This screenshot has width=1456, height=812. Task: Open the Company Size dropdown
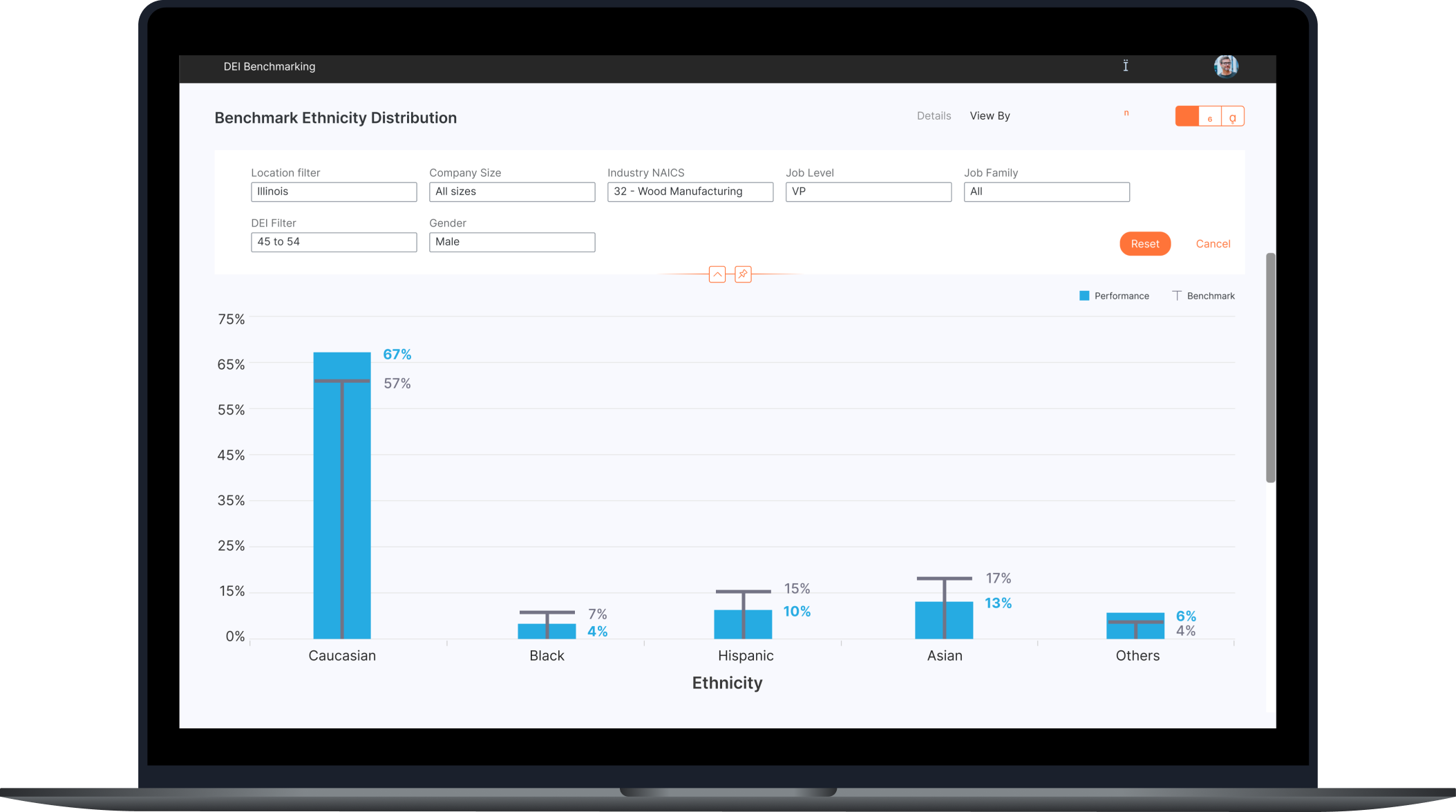point(512,191)
